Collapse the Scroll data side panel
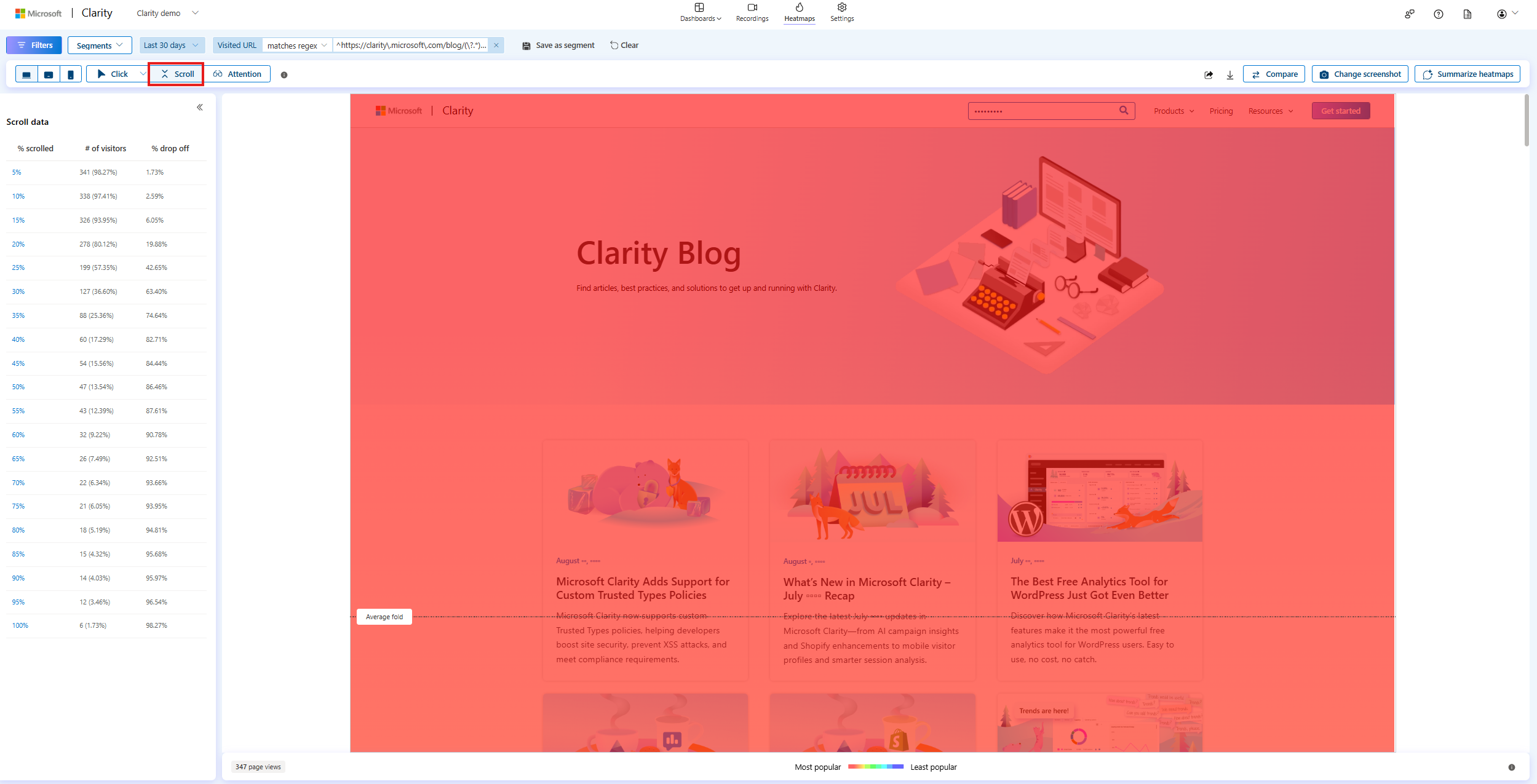The image size is (1537, 784). pos(200,108)
